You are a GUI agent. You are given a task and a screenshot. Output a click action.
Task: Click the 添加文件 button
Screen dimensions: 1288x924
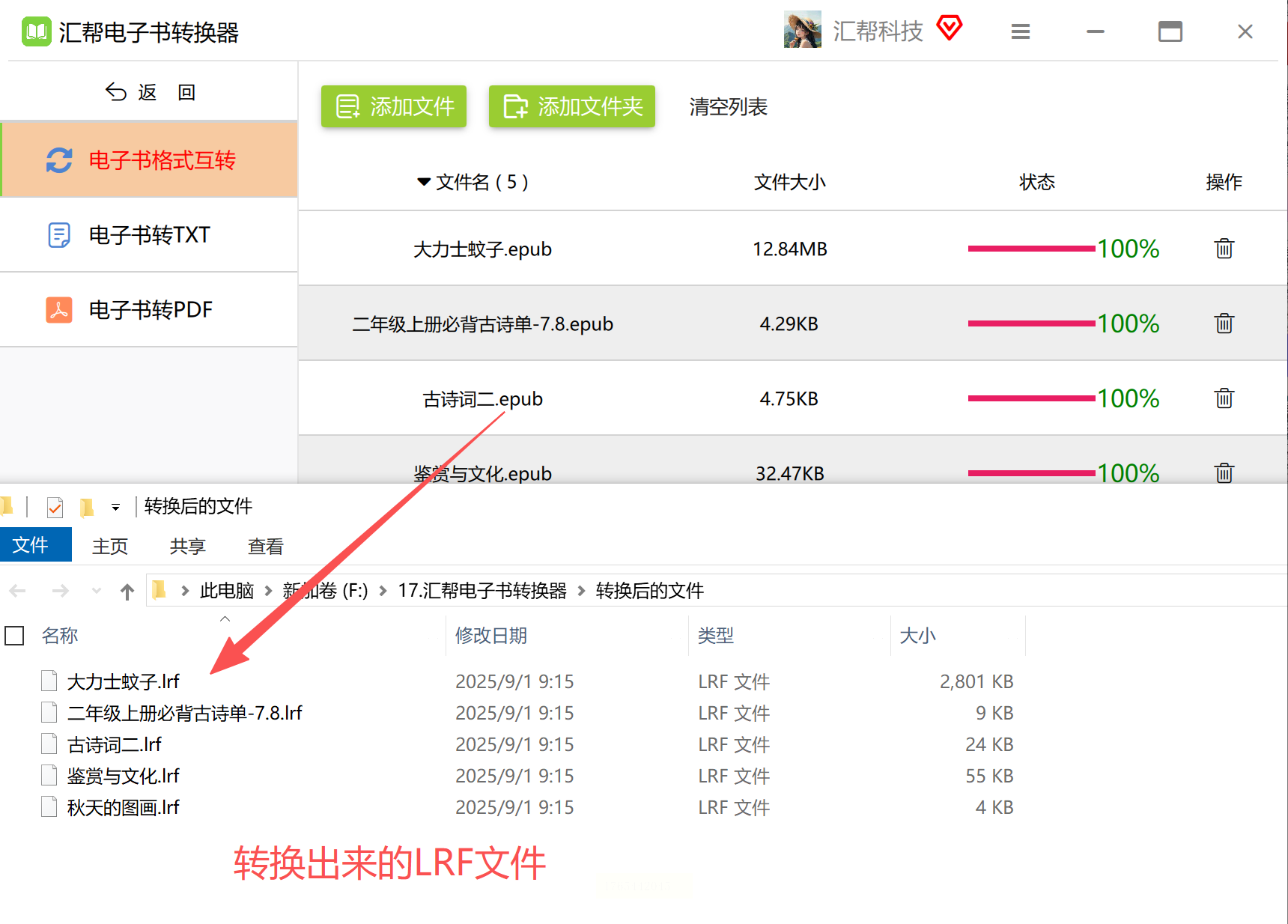394,106
